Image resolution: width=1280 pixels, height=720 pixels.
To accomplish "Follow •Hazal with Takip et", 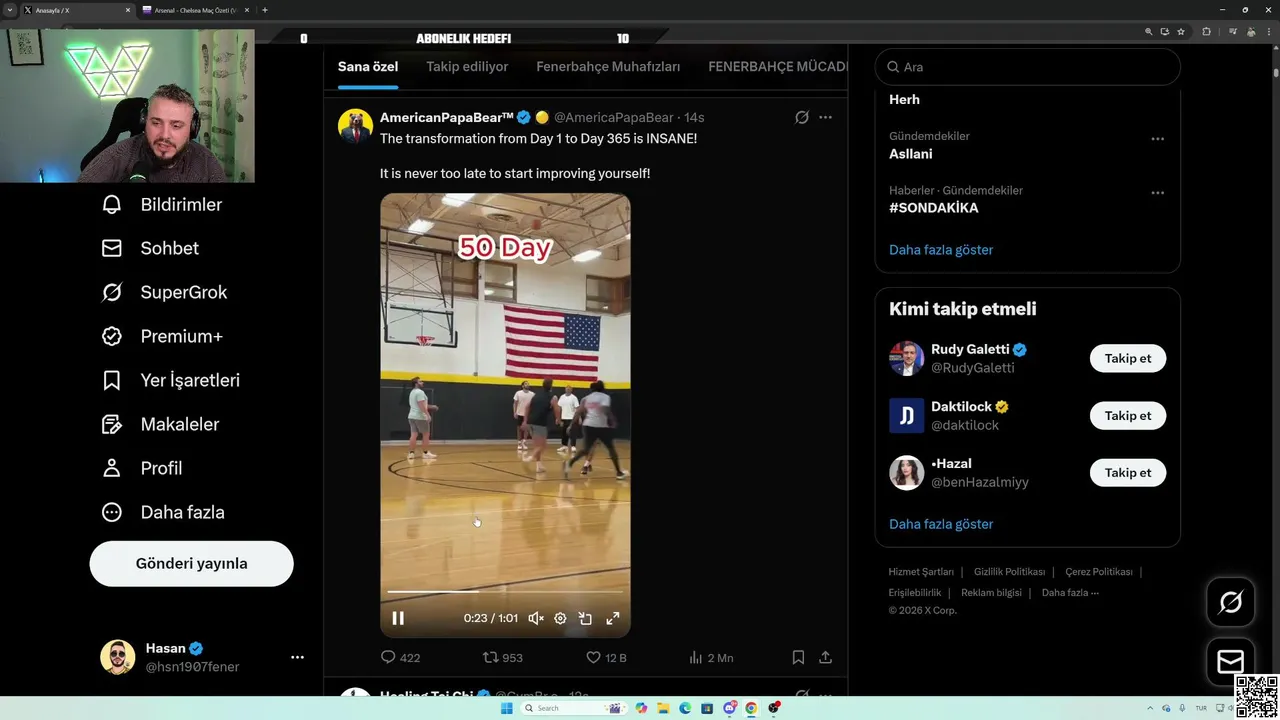I will click(1128, 472).
